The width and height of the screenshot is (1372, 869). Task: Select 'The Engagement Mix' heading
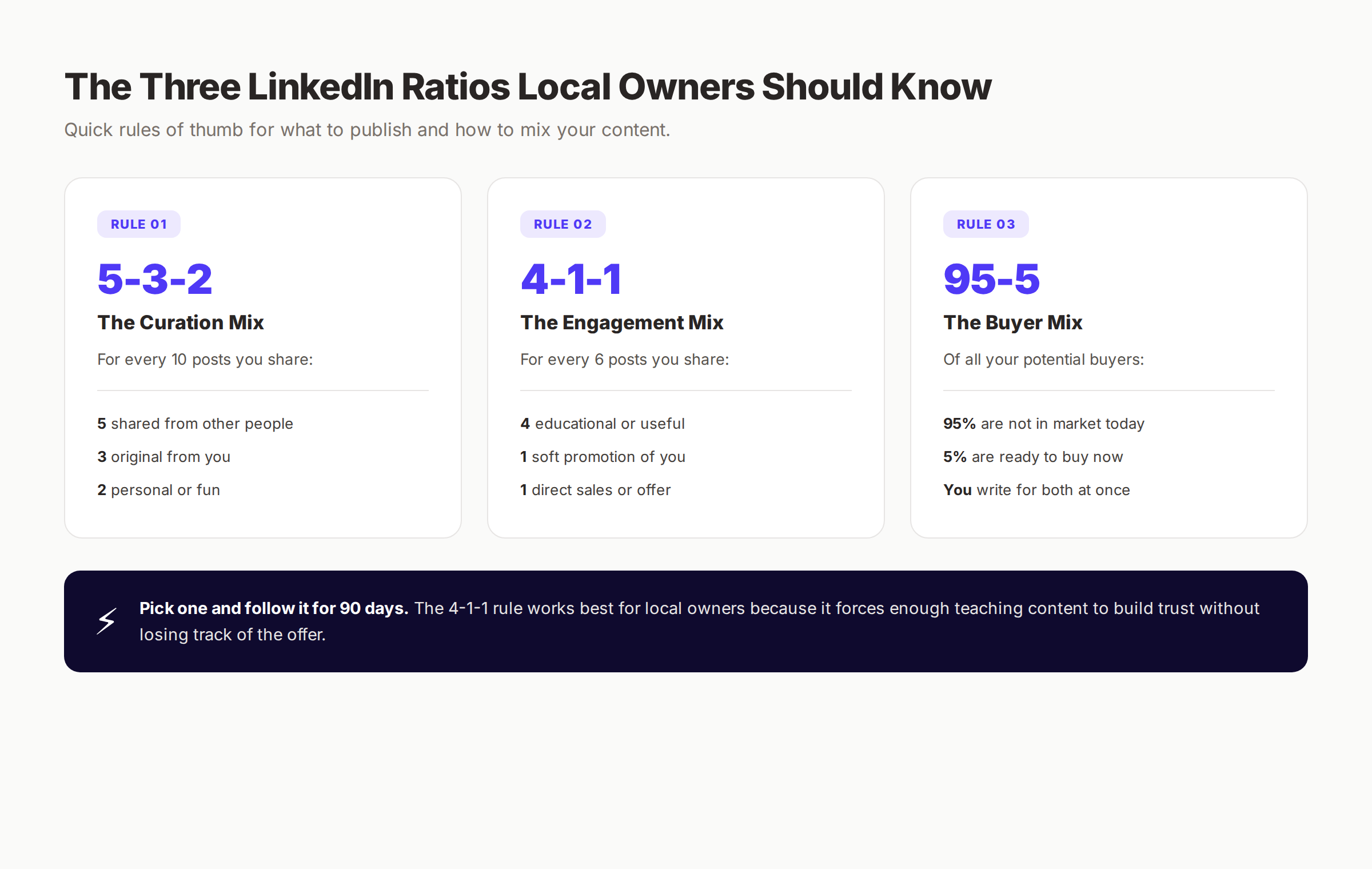(622, 322)
